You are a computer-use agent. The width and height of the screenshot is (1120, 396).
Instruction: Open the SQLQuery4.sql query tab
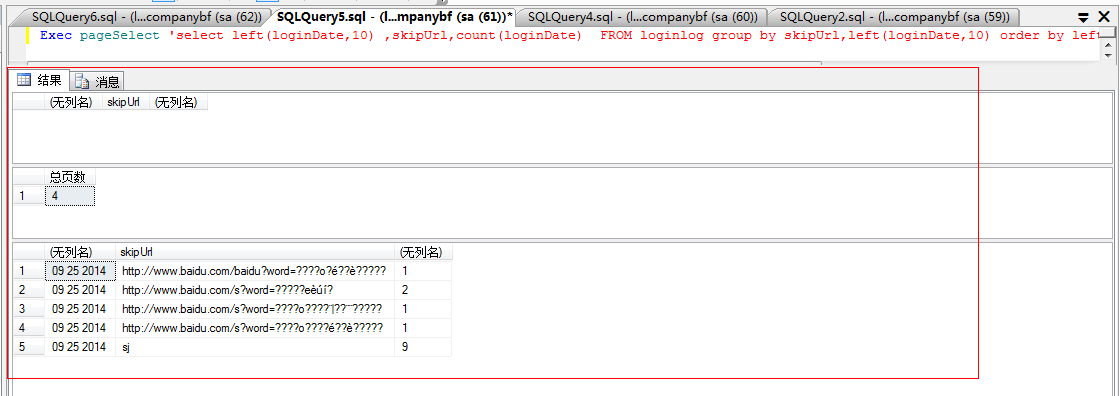tap(642, 16)
